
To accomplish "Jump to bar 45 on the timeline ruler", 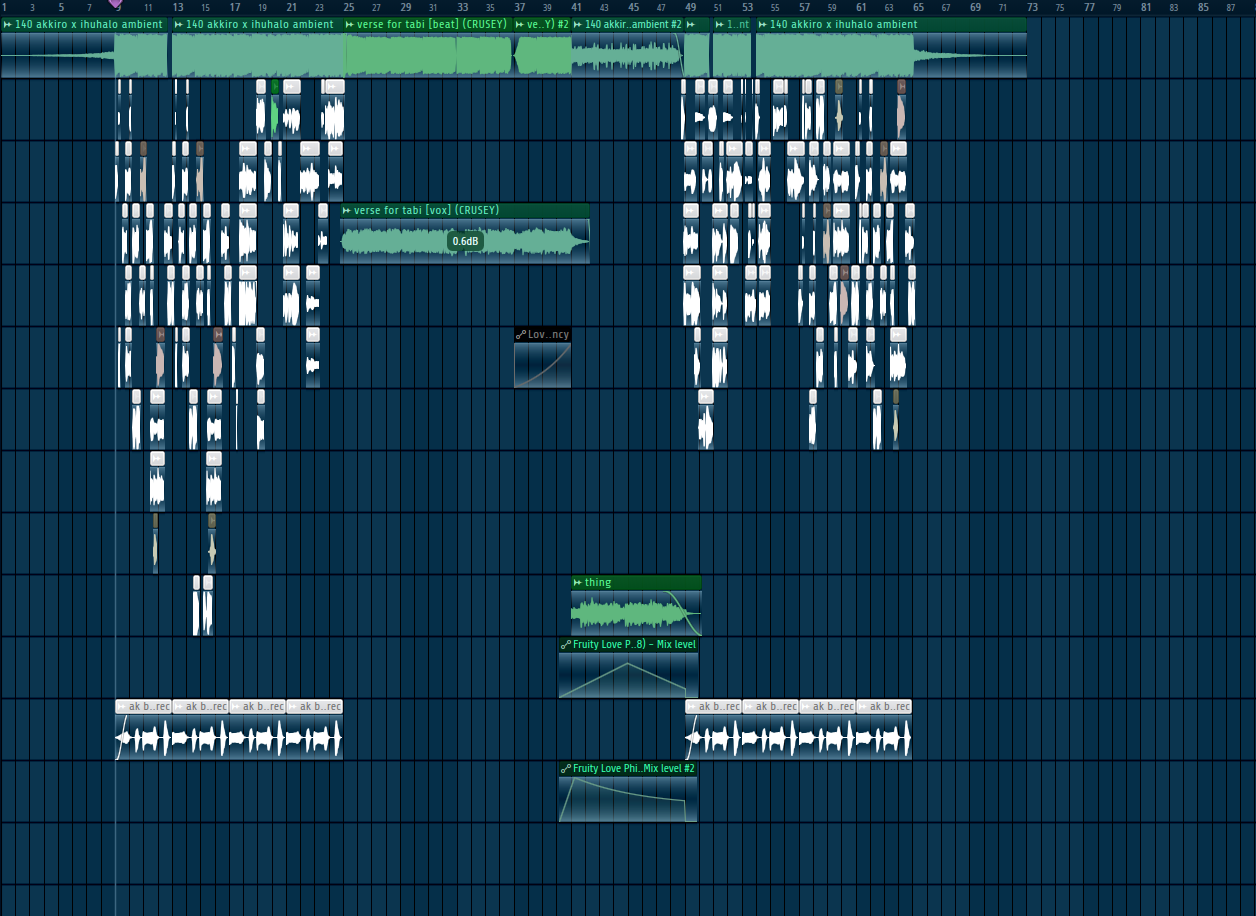I will click(x=634, y=7).
